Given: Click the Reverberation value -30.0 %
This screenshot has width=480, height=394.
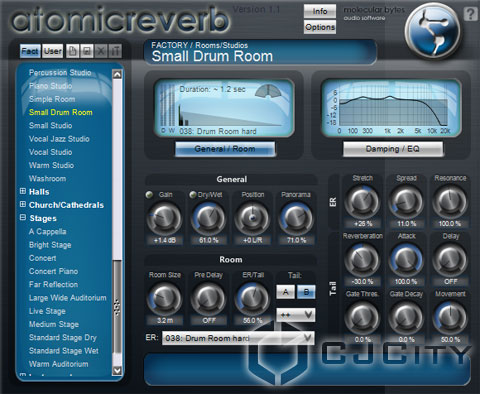Looking at the screenshot, I should [x=363, y=282].
